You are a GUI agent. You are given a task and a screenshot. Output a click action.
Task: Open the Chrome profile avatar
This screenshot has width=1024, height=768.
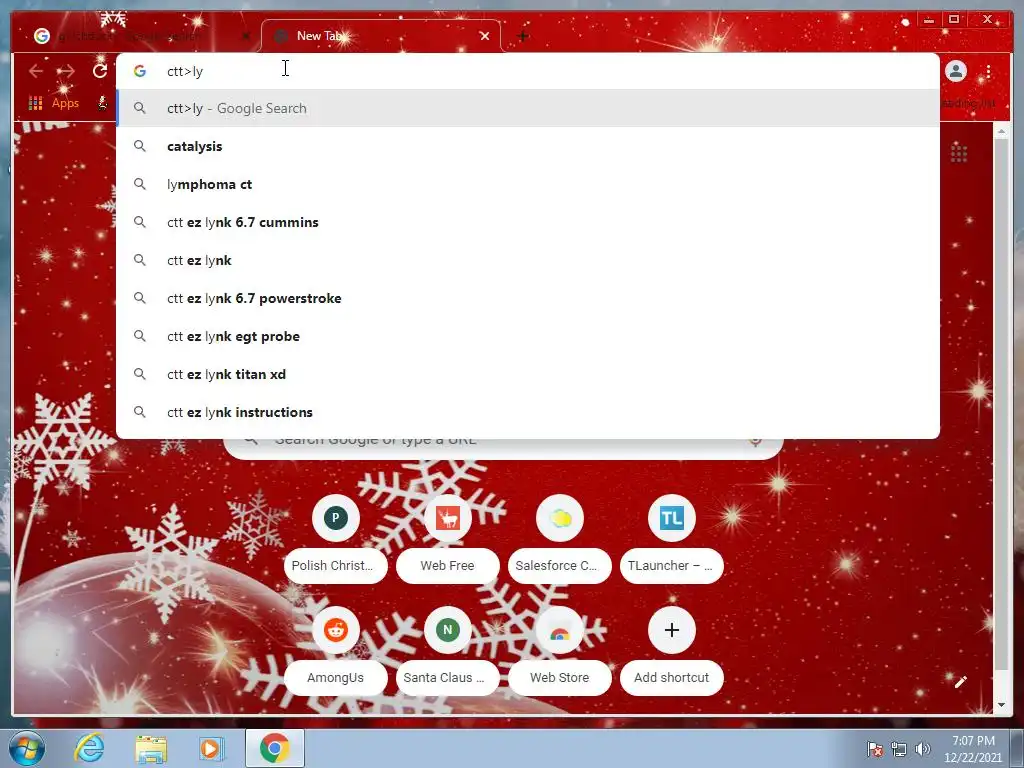pyautogui.click(x=955, y=71)
